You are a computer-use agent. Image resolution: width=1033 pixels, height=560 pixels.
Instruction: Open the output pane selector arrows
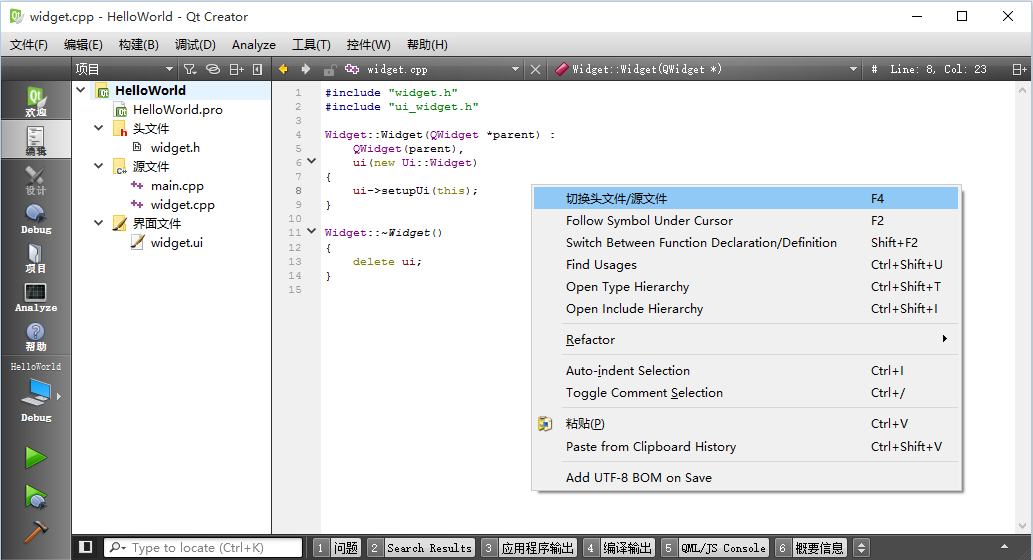pos(861,547)
